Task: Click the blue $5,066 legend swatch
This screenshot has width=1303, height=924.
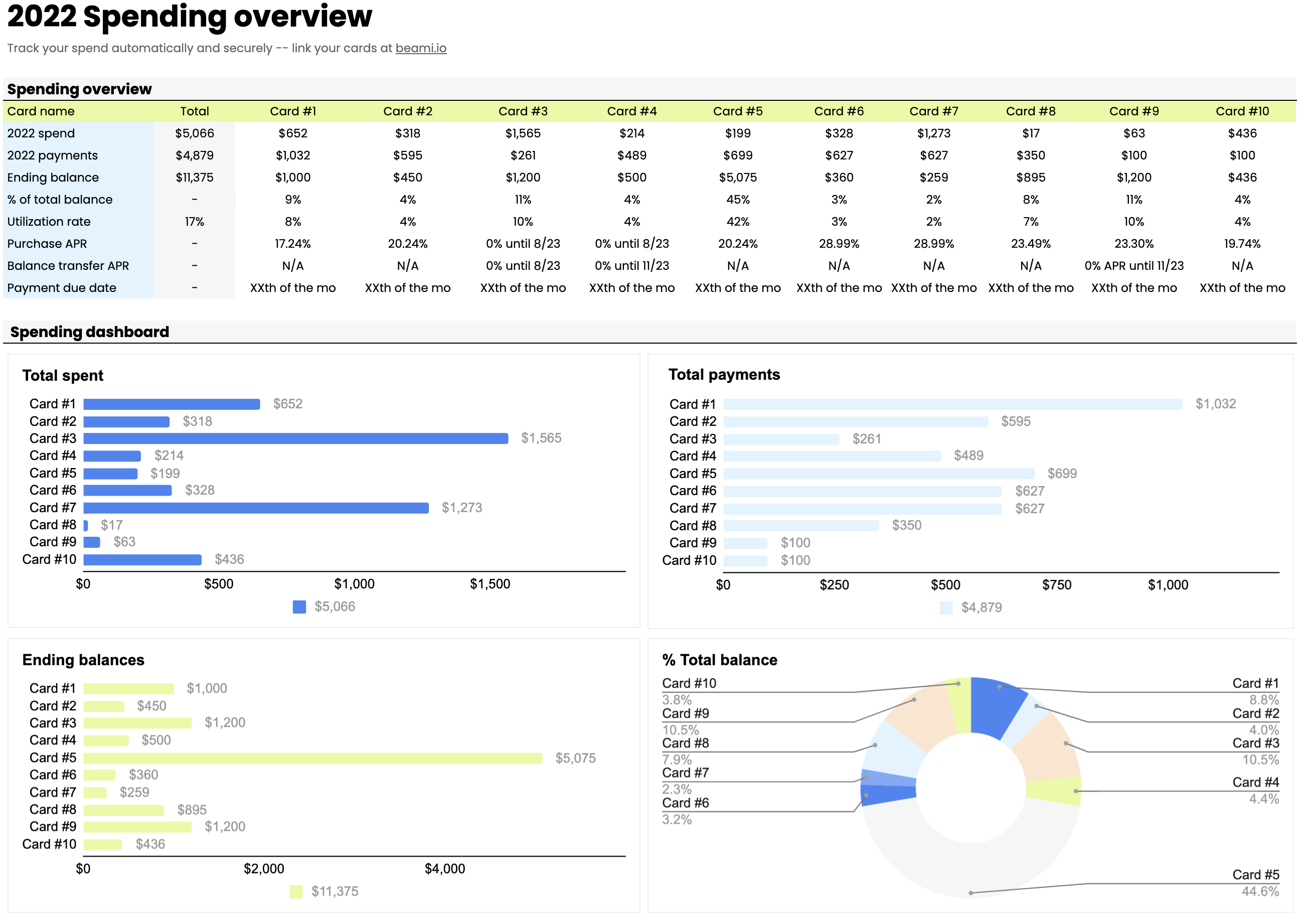Action: coord(299,607)
